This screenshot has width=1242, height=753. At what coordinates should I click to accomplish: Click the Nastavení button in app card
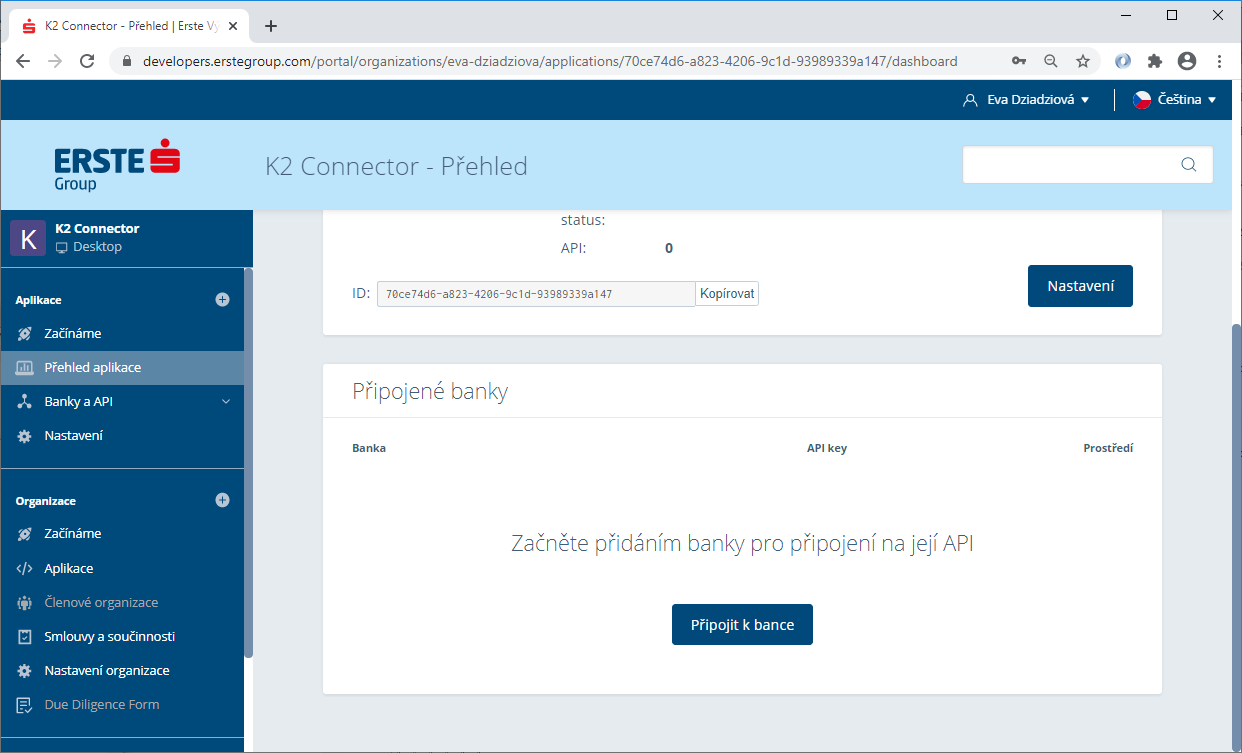[x=1080, y=286]
